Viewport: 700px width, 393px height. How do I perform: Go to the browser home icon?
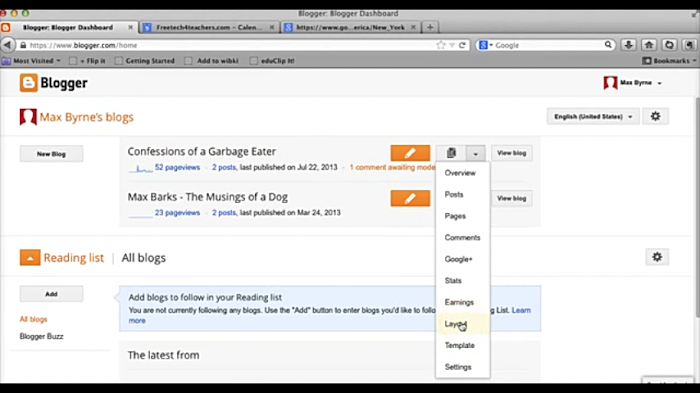click(649, 45)
